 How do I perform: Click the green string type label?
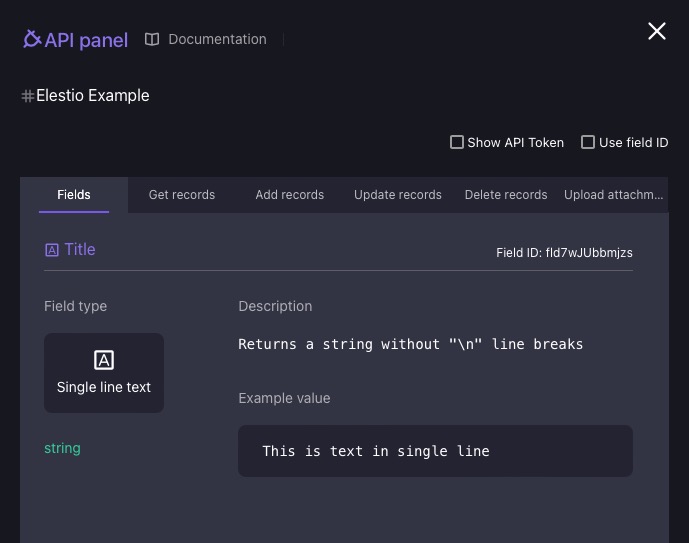[62, 448]
